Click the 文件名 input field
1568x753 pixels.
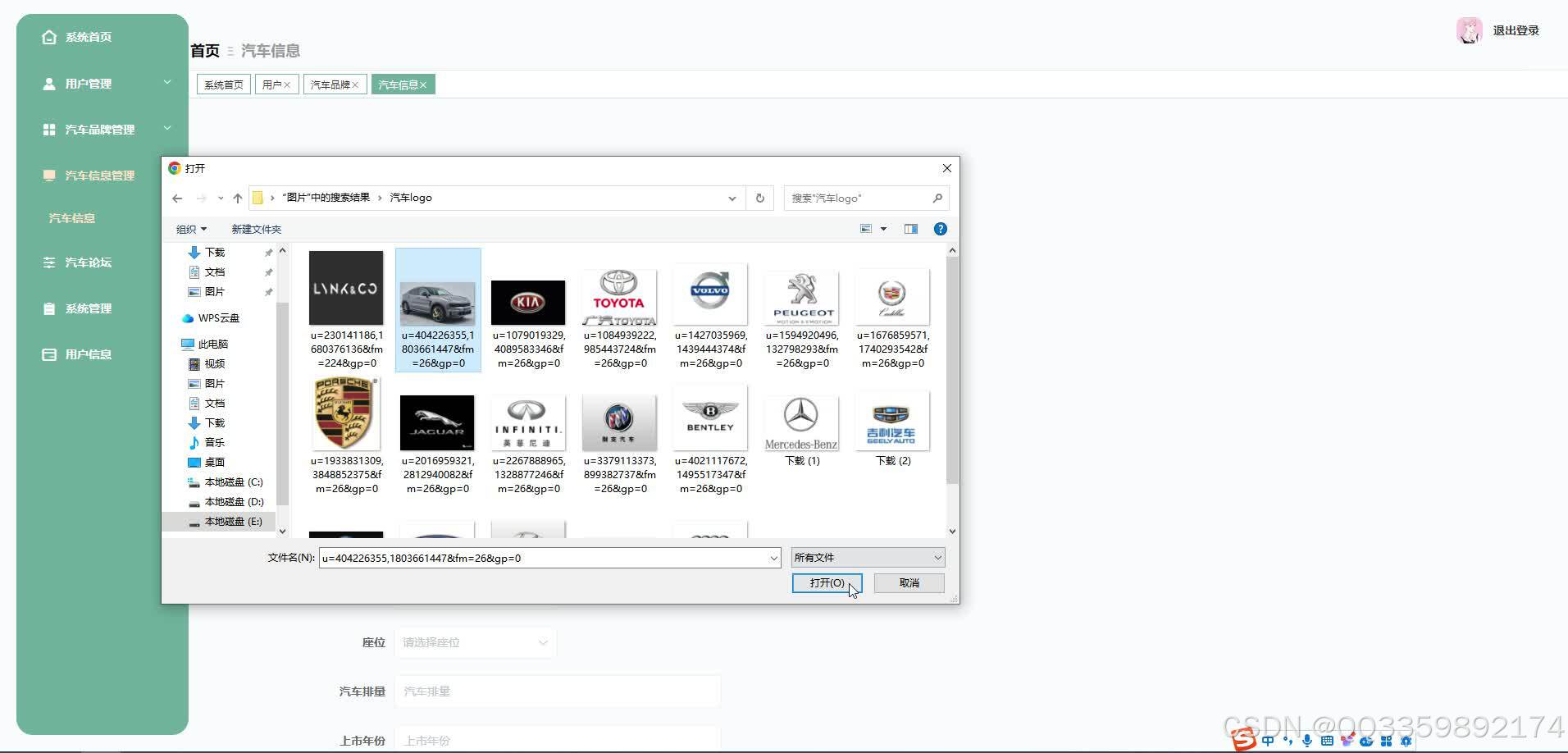tap(544, 558)
